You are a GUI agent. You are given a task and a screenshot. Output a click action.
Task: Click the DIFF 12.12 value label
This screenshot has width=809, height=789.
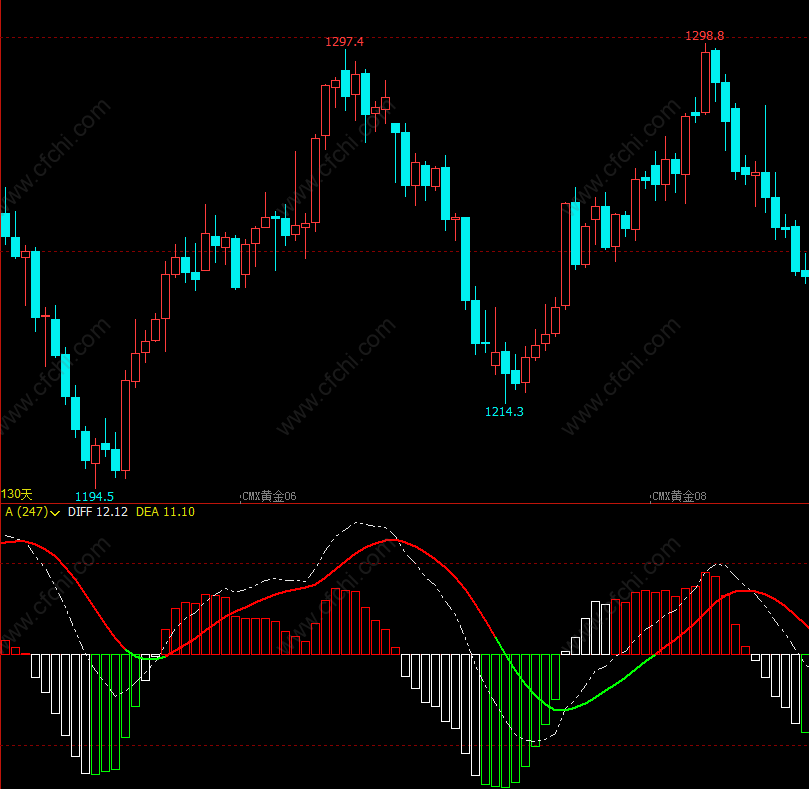coord(98,512)
